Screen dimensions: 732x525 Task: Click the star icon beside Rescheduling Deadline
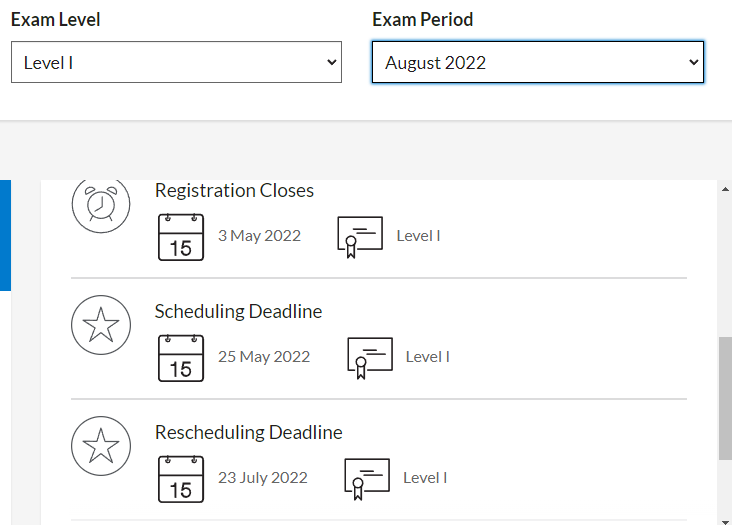[x=101, y=446]
